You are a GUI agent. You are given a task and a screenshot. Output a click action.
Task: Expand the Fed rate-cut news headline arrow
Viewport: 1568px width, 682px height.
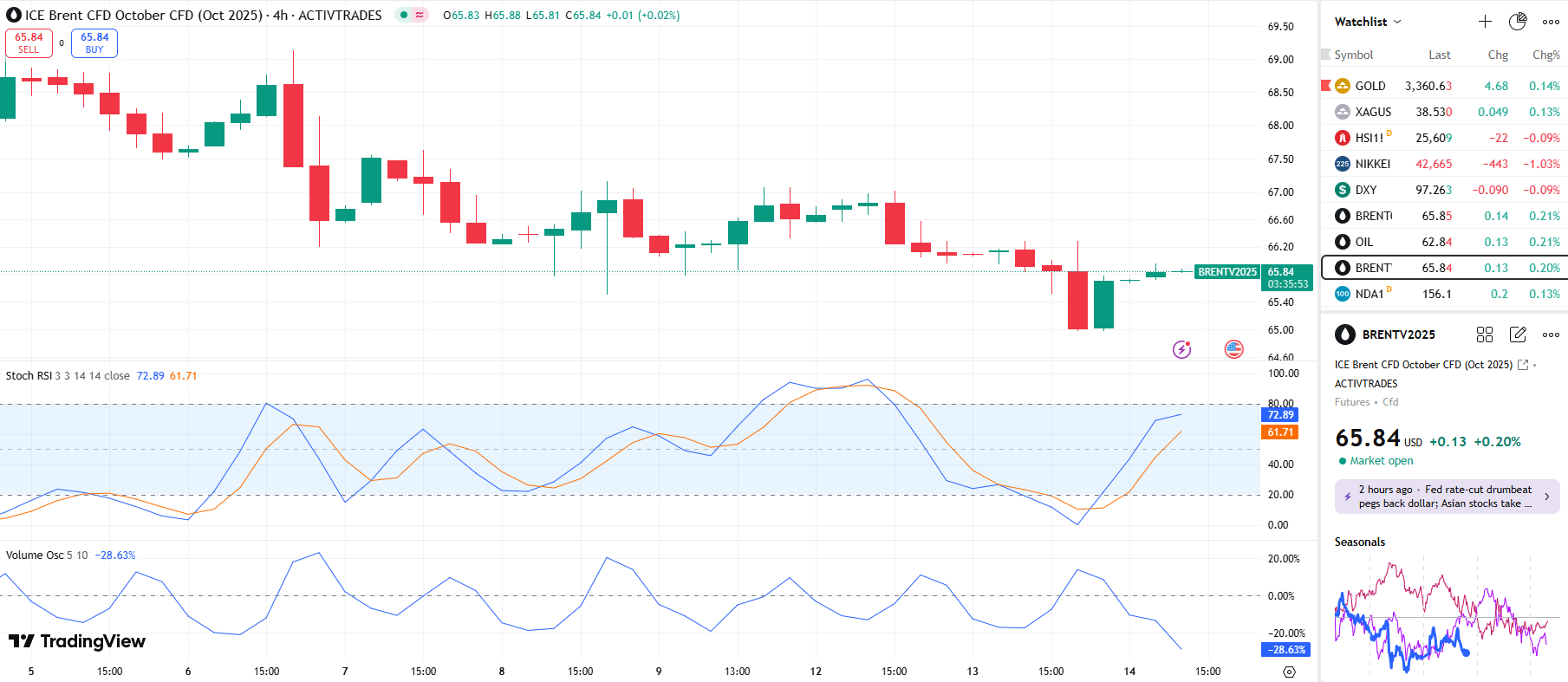point(1546,497)
